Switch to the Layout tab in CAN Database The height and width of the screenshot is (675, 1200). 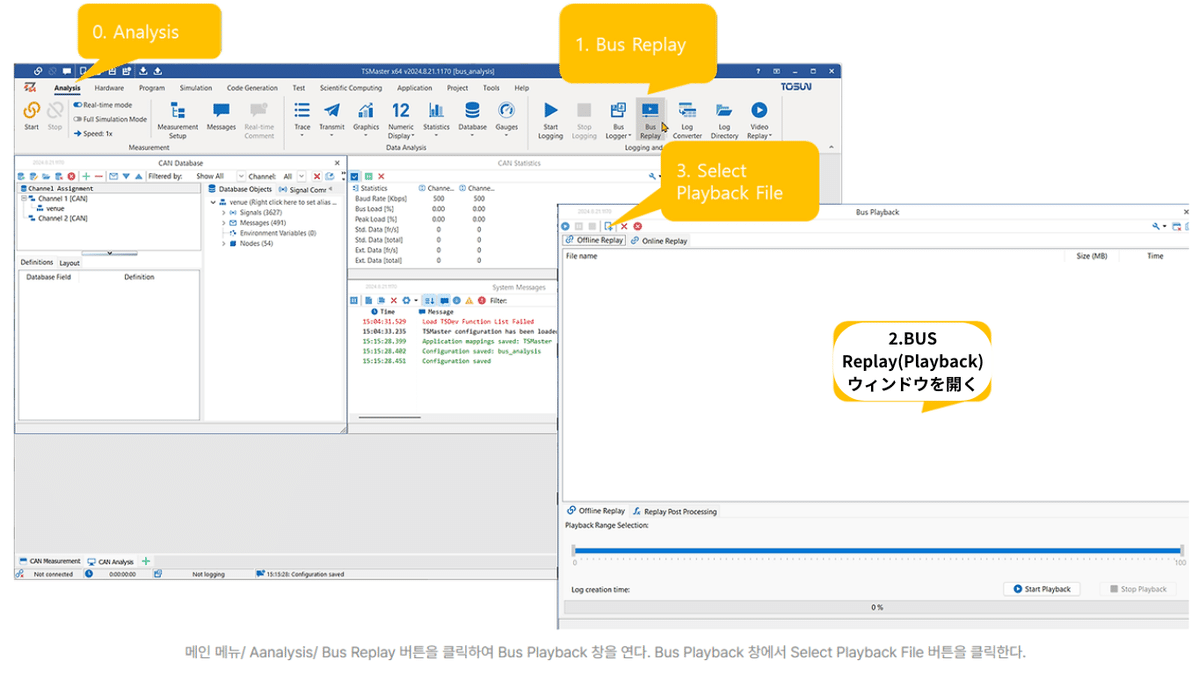[x=69, y=263]
